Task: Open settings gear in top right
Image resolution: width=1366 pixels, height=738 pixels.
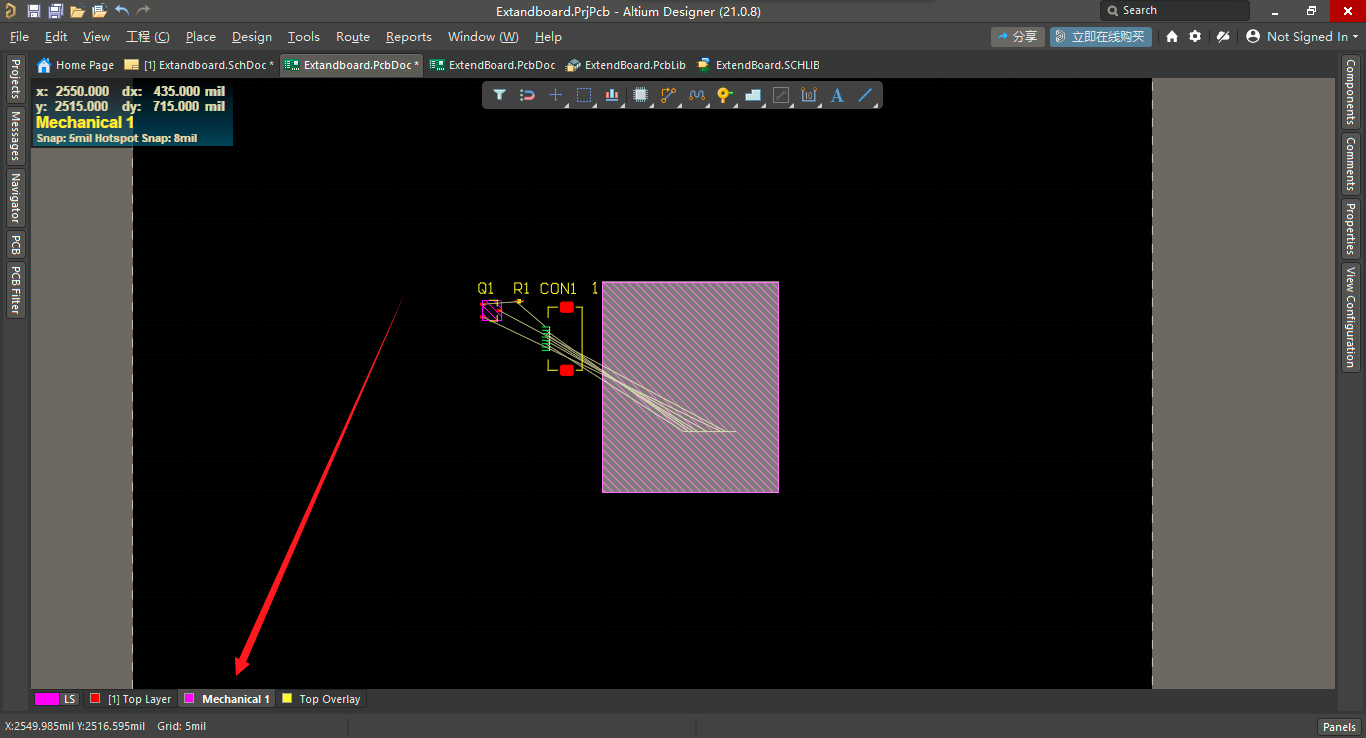Action: click(x=1195, y=36)
